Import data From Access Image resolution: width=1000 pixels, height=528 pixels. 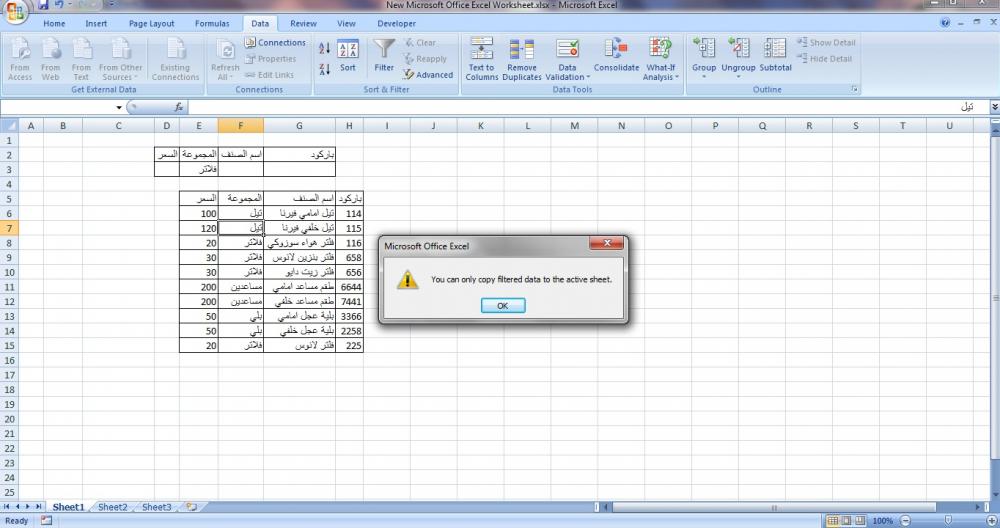pos(20,59)
